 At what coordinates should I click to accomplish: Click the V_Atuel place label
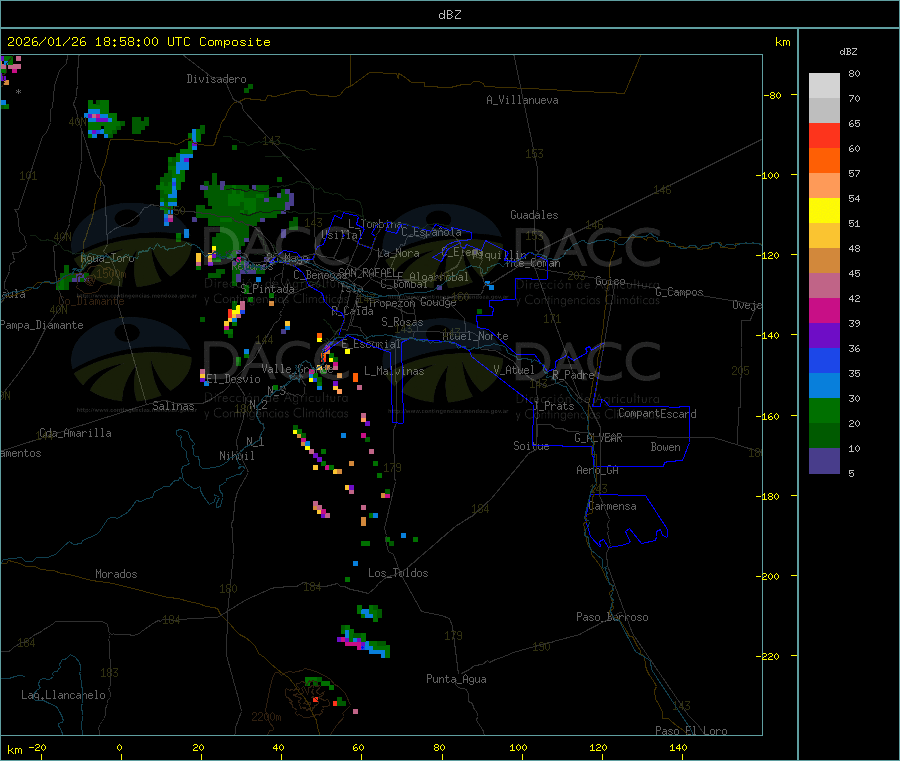coord(514,370)
